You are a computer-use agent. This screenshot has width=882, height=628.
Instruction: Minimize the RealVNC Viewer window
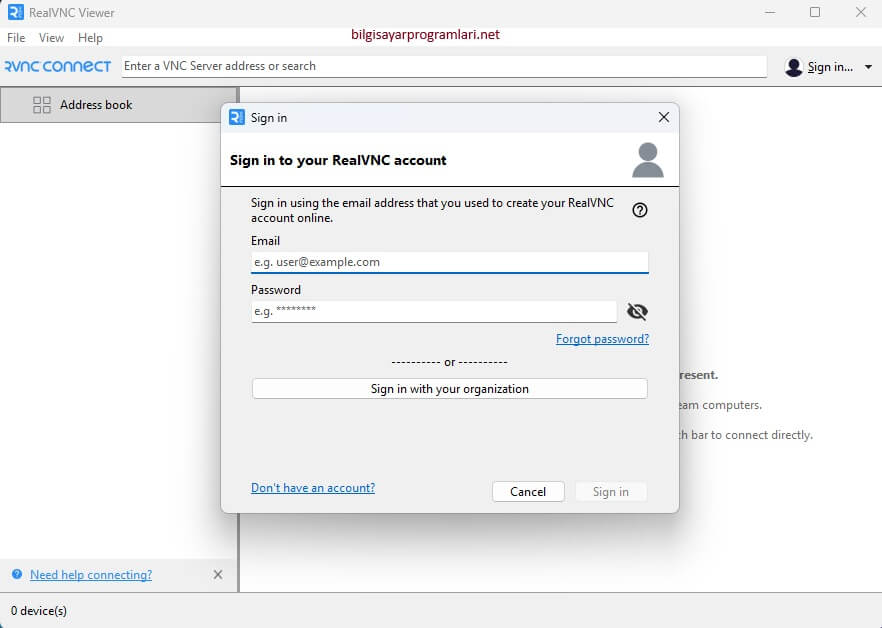[x=770, y=12]
